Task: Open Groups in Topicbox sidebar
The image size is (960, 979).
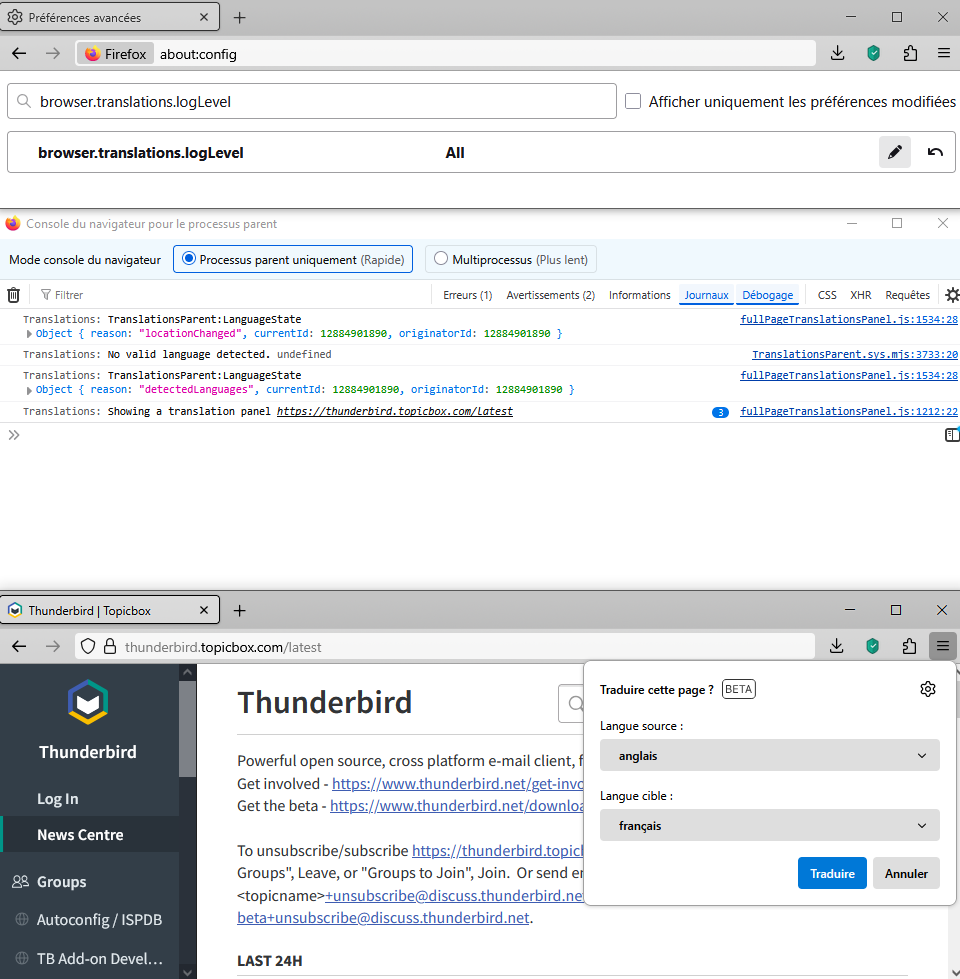Action: 61,882
